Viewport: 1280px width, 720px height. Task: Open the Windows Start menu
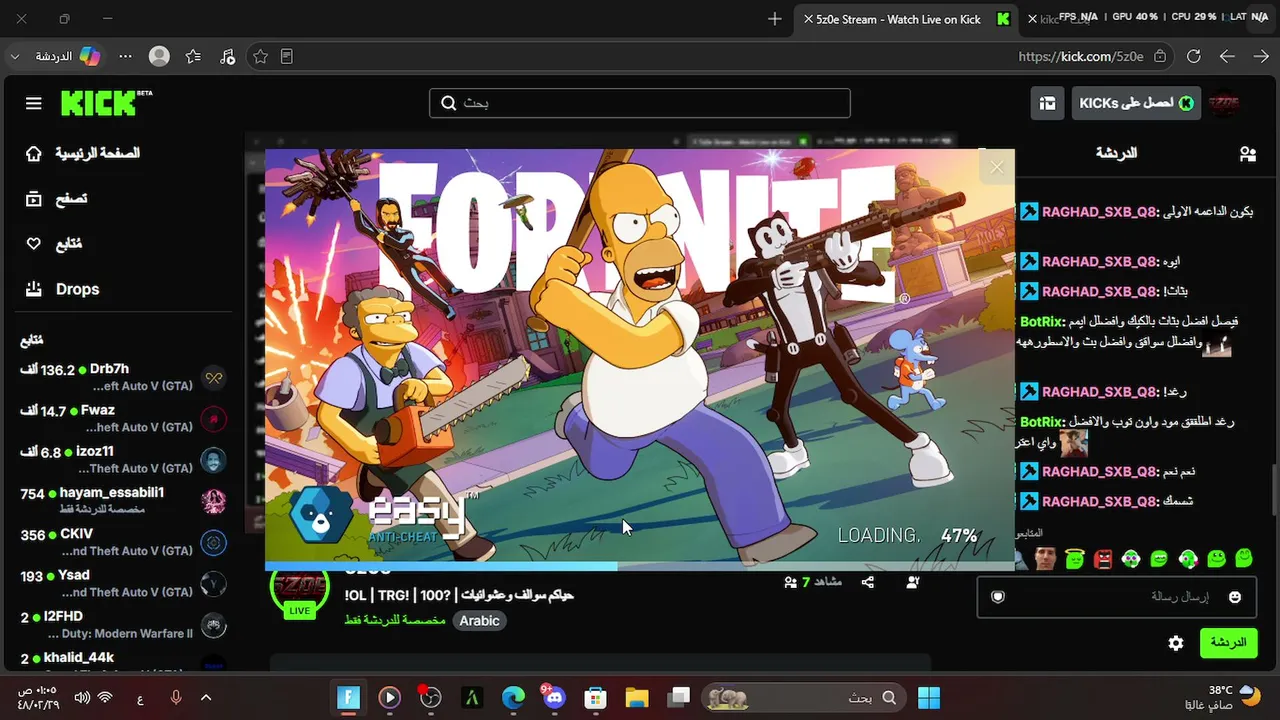[928, 698]
